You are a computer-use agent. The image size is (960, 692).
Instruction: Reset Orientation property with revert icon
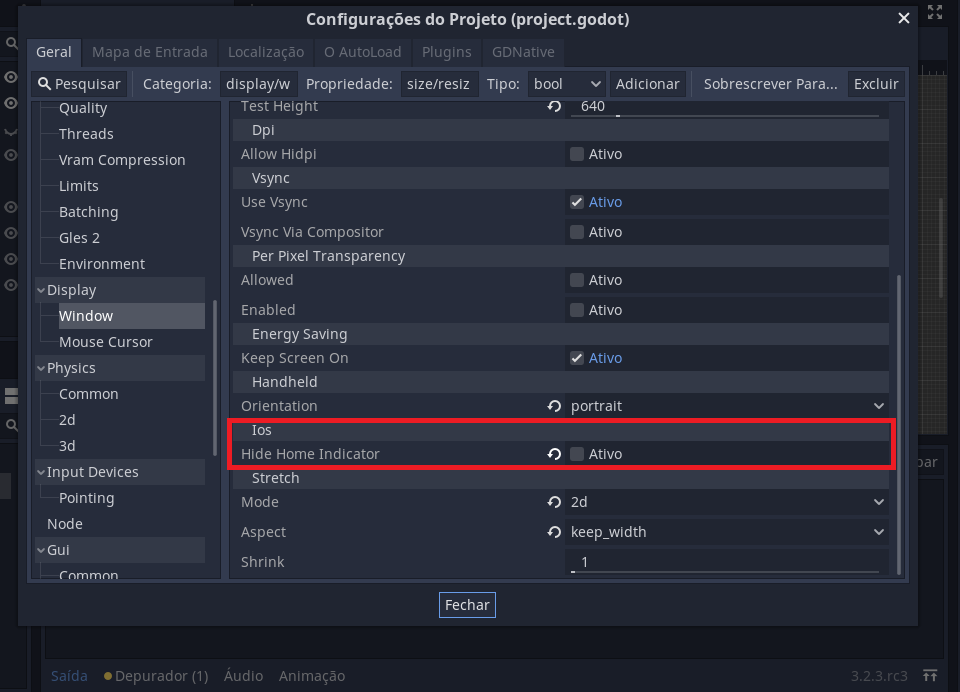554,406
